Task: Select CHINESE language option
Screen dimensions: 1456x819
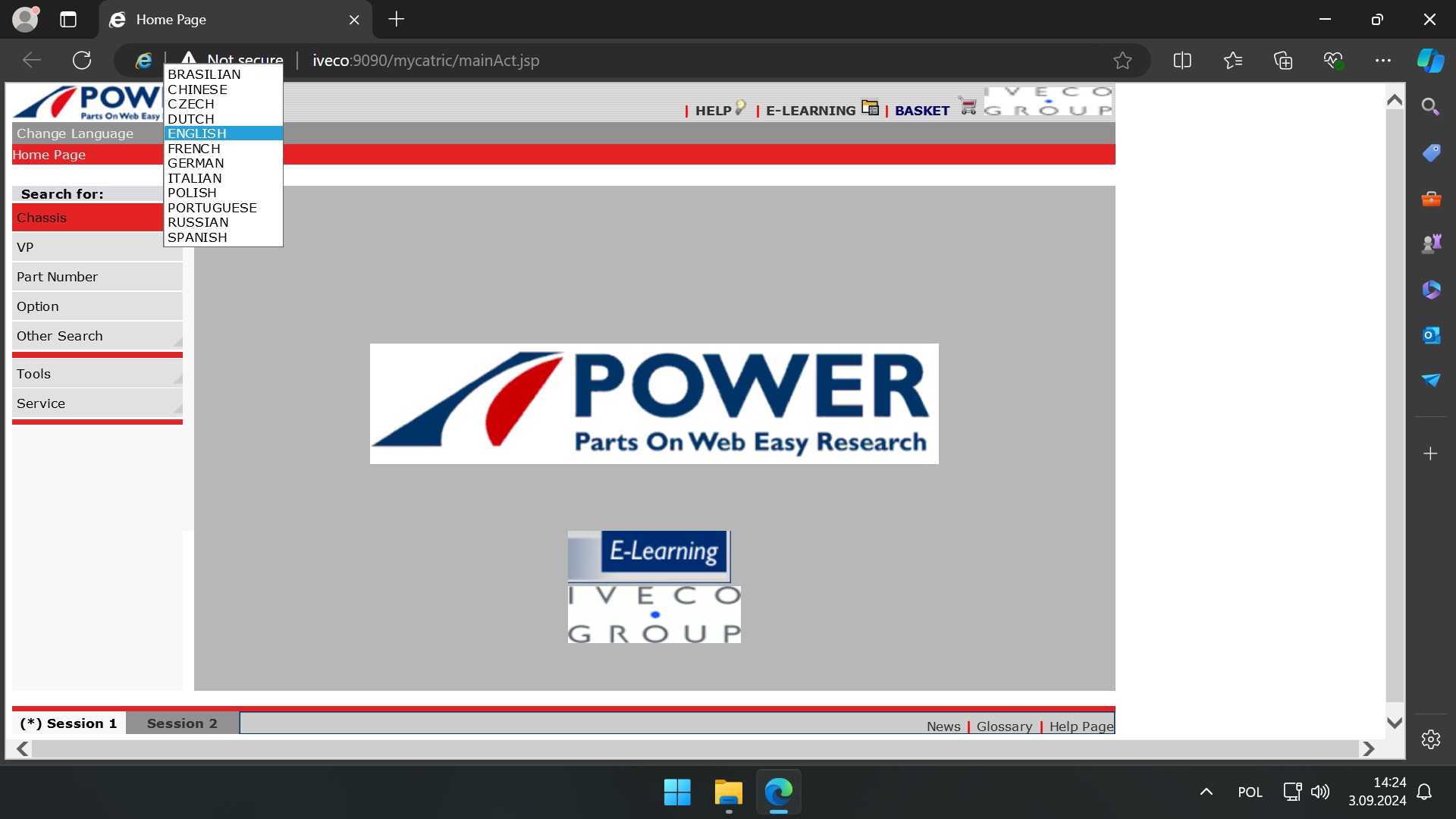Action: [x=223, y=89]
